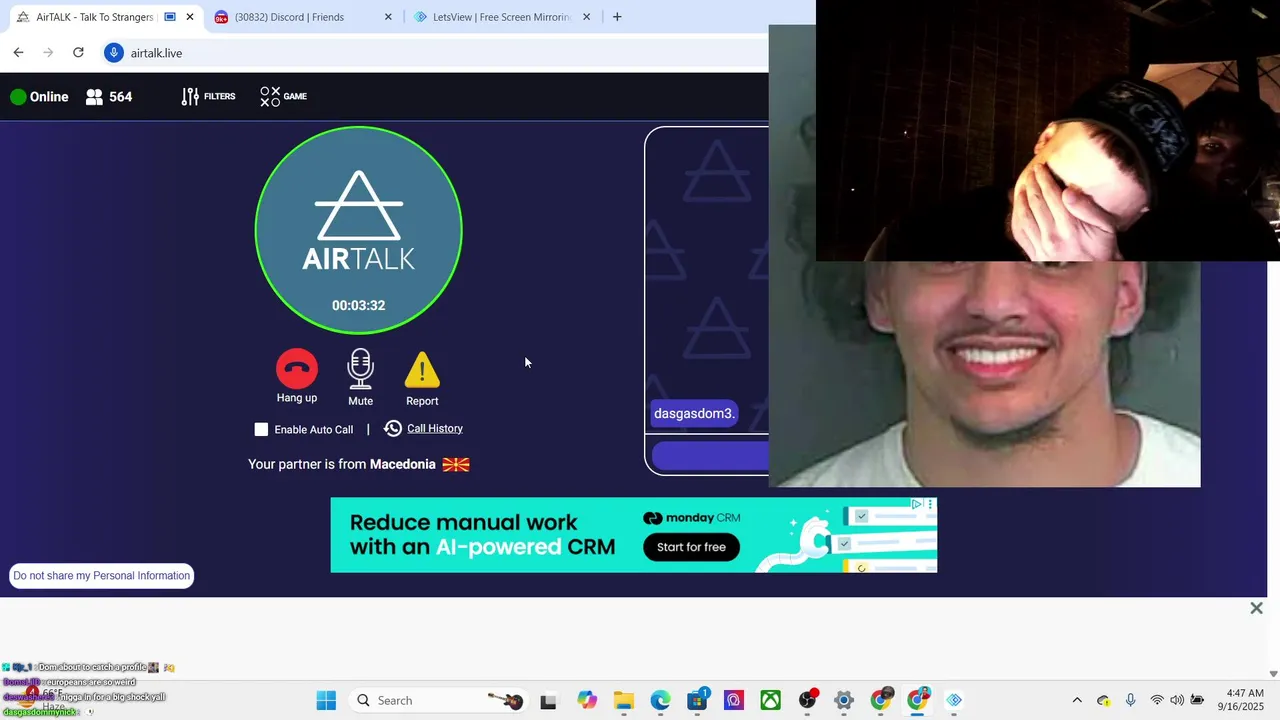Click the system tray microphone icon

[x=1130, y=700]
